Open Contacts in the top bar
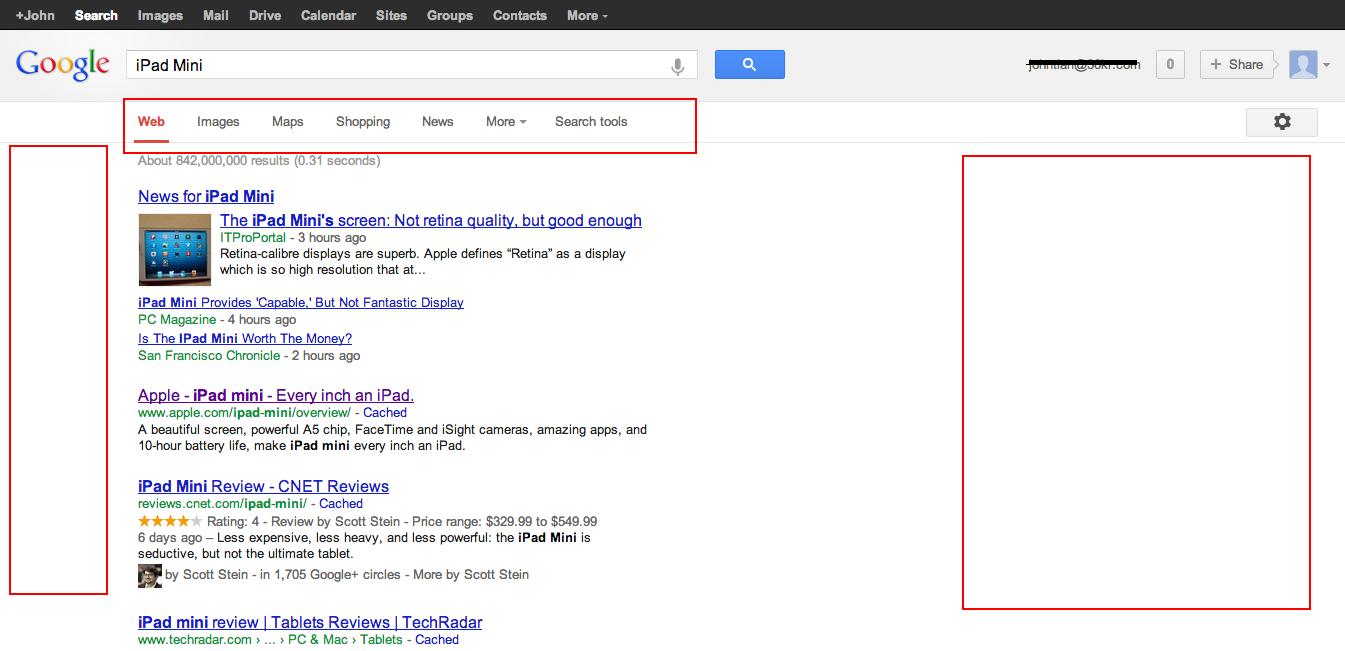This screenshot has width=1345, height=651. (520, 15)
